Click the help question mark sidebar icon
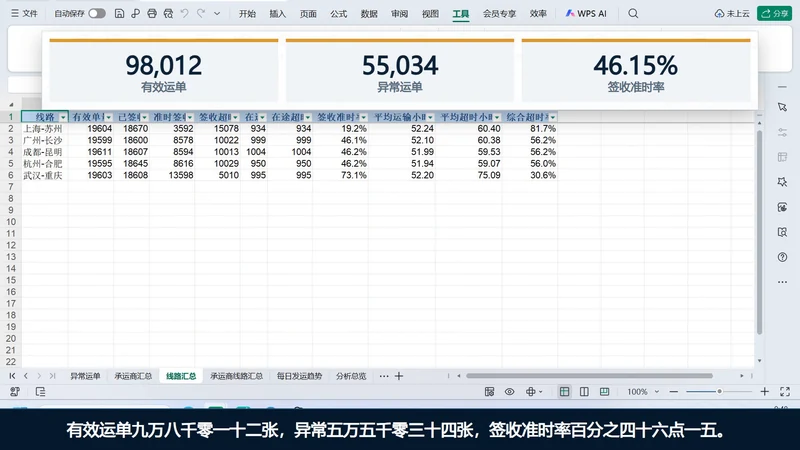The image size is (800, 450). pos(782,257)
